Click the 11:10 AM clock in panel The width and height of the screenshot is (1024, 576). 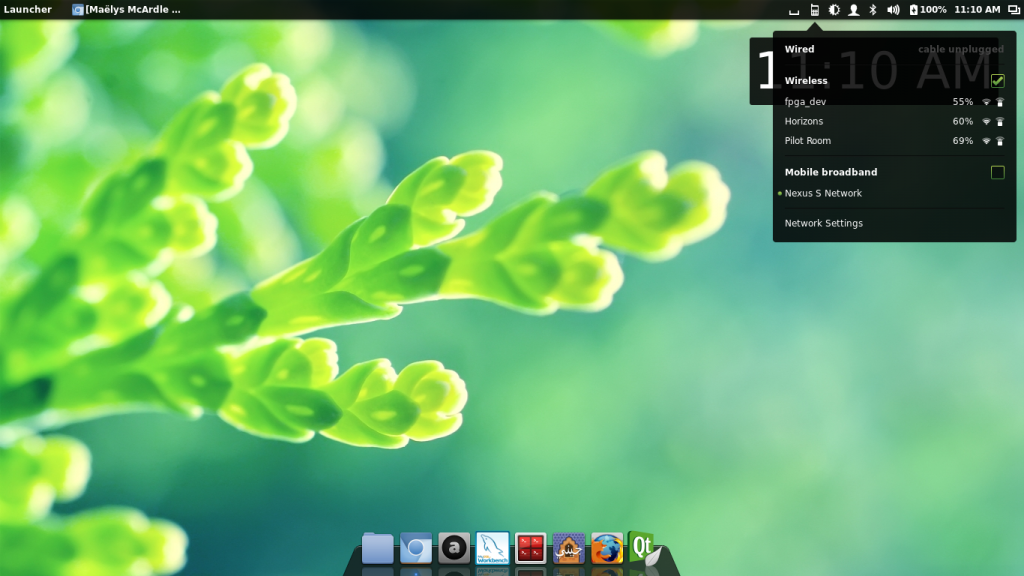977,10
